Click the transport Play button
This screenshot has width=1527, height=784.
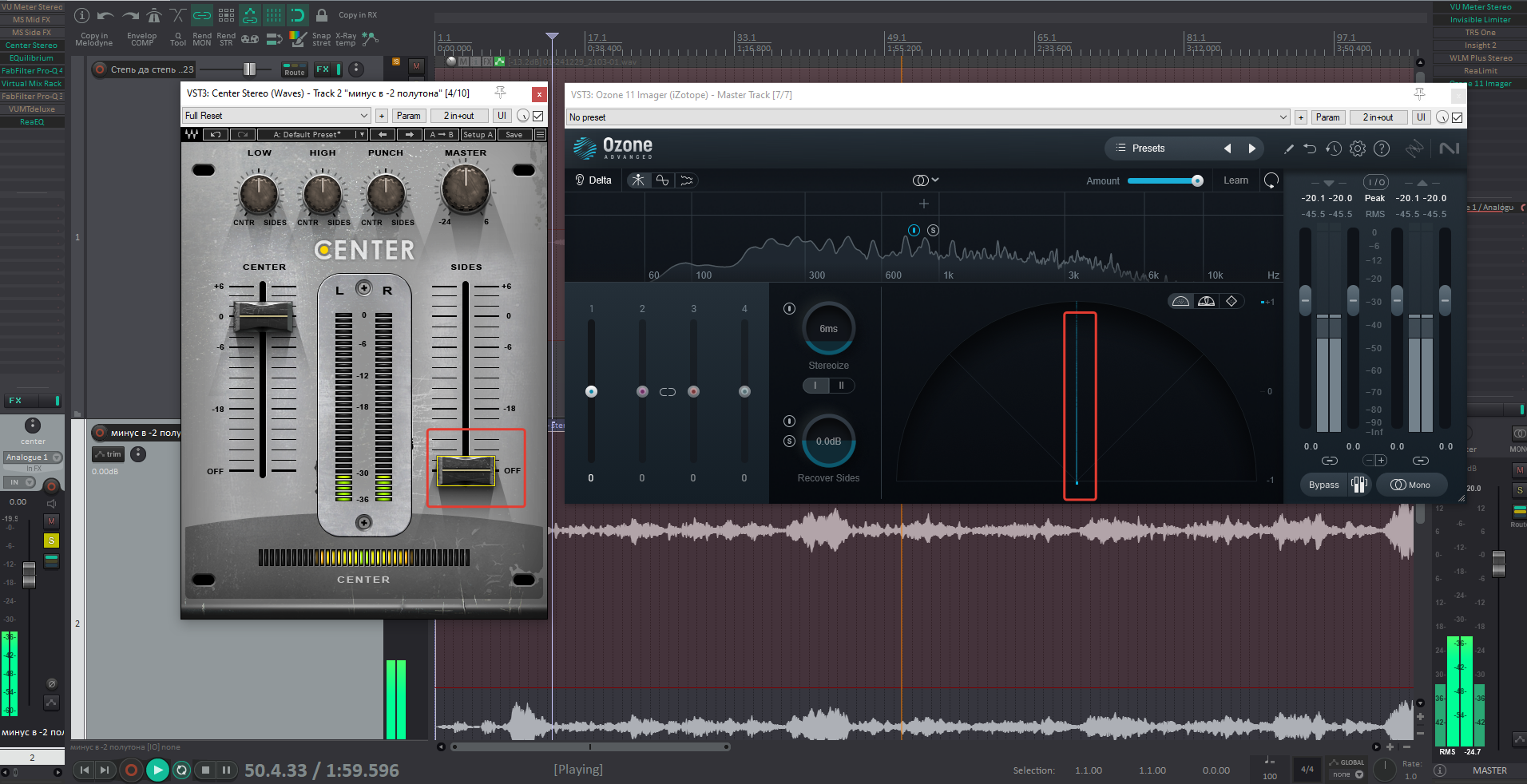point(157,770)
